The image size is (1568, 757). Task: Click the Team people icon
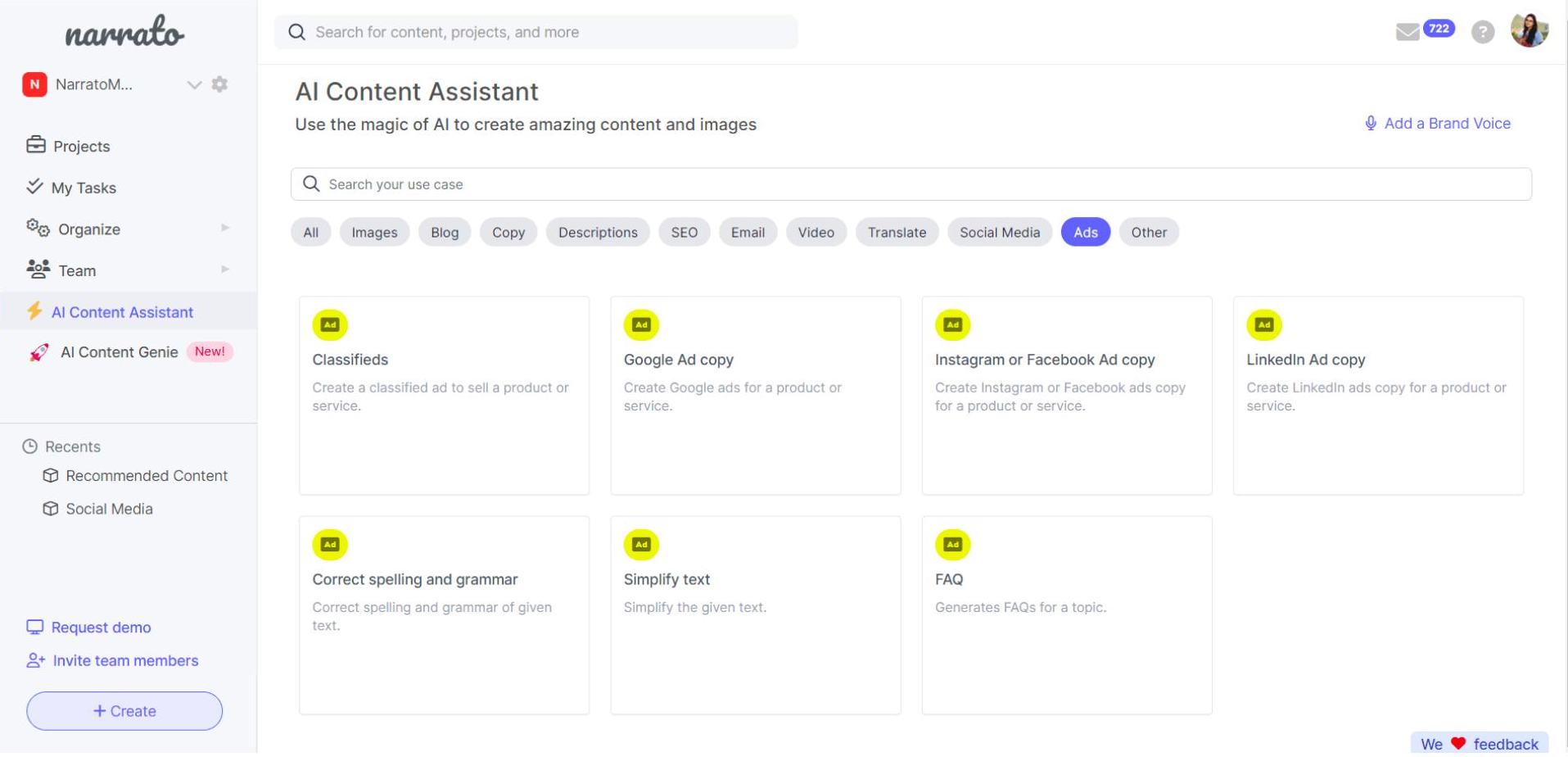pos(38,269)
